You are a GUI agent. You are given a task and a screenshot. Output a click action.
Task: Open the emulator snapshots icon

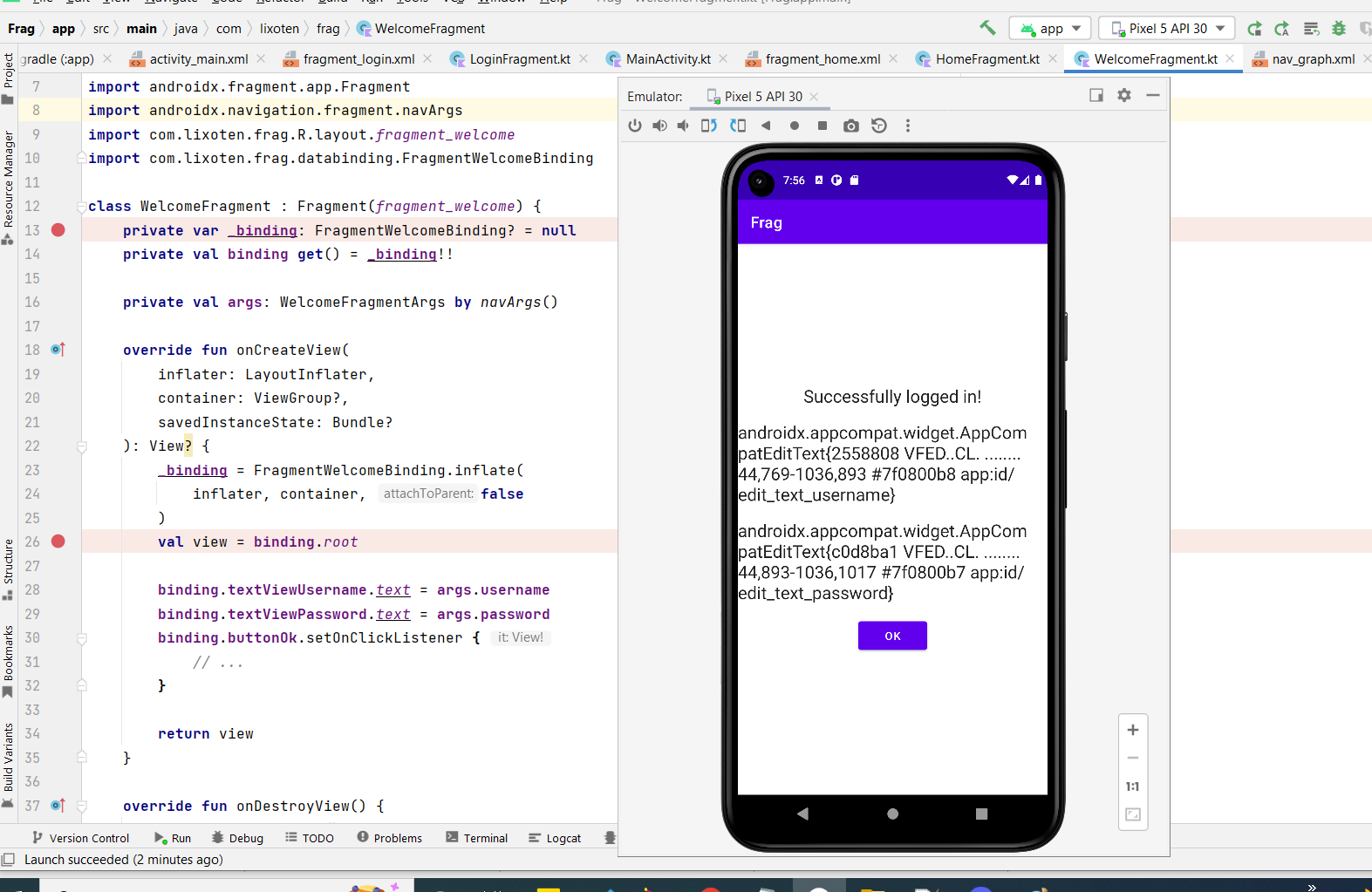click(879, 126)
